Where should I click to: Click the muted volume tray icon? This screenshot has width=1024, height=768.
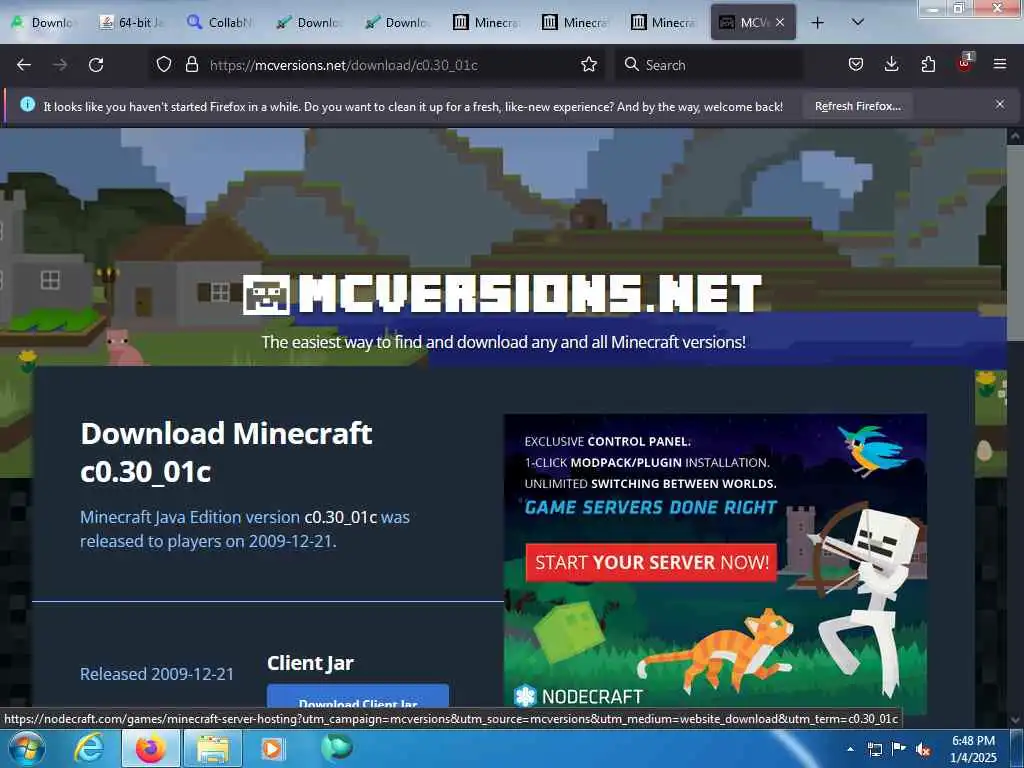923,750
